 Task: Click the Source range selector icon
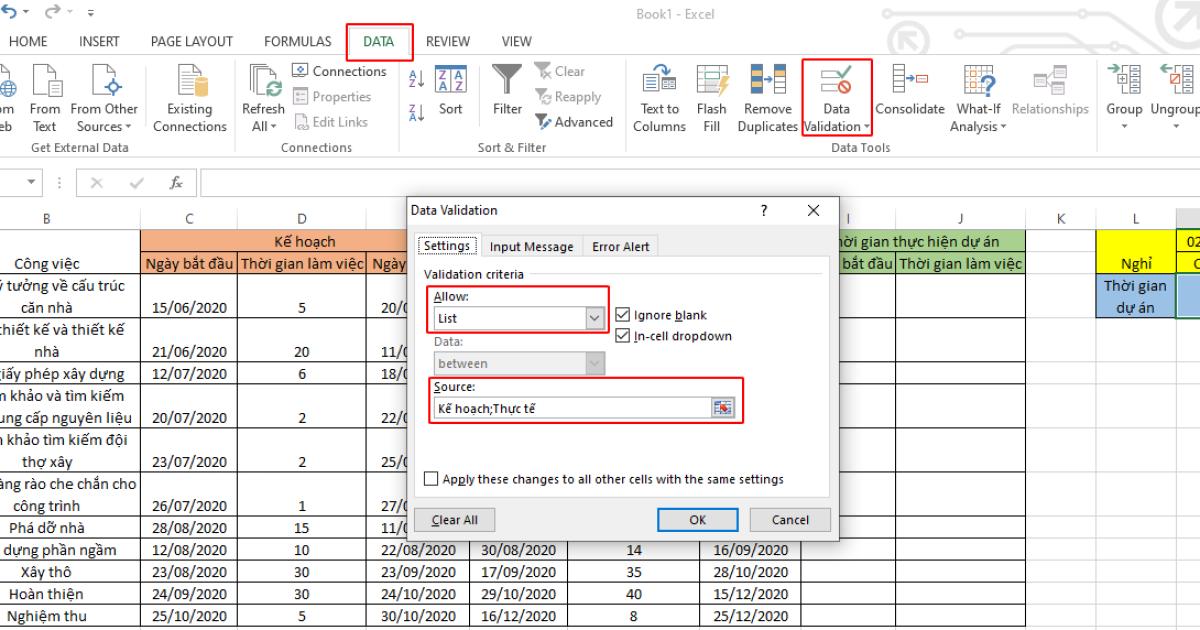pos(722,408)
